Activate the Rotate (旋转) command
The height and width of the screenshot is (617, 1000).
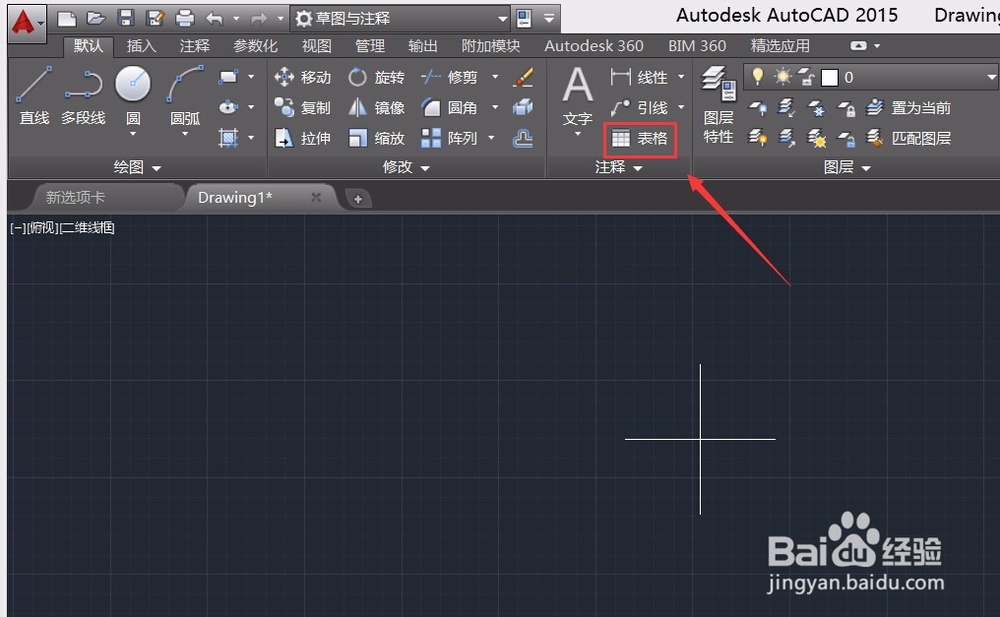pos(376,78)
